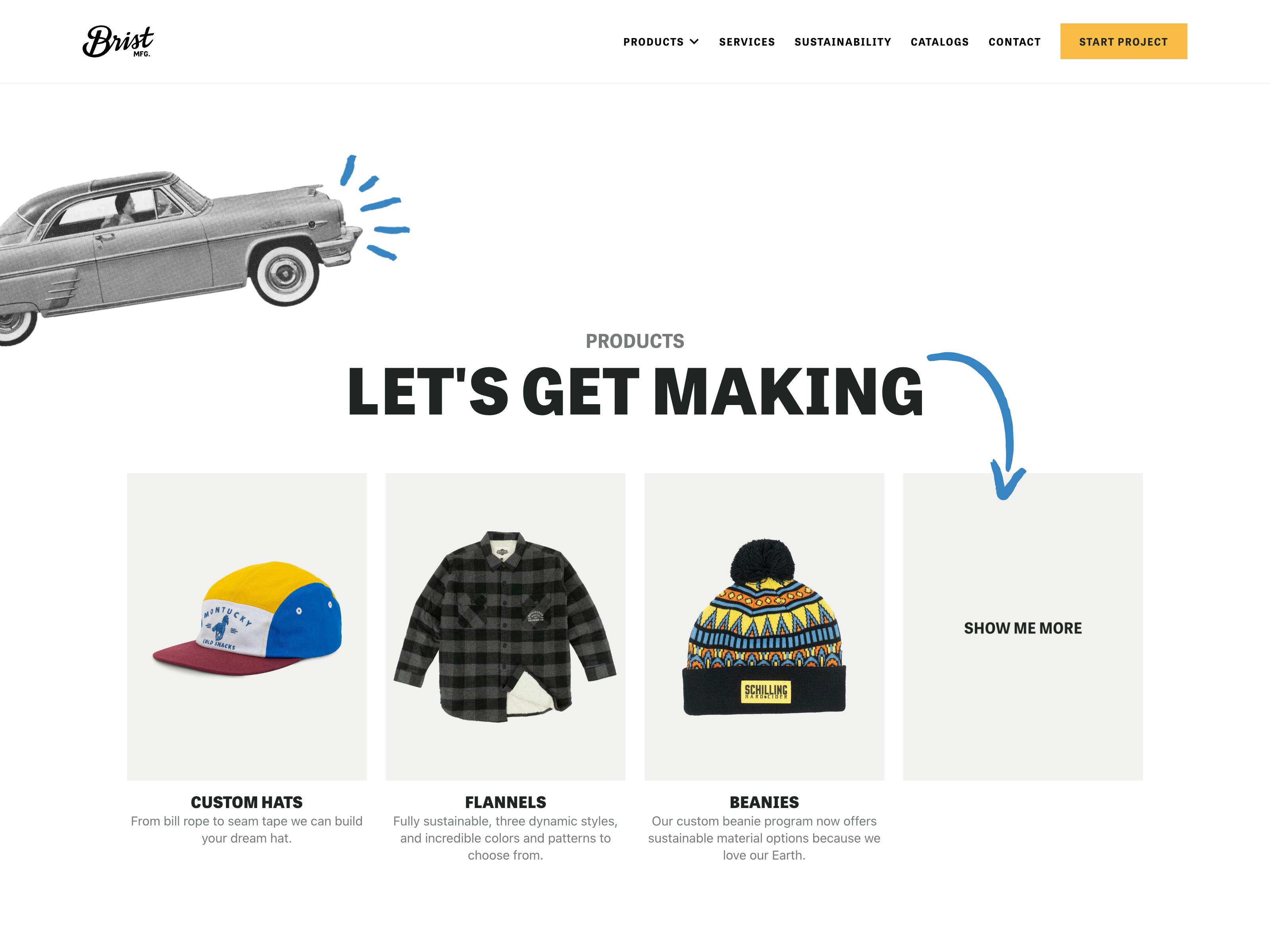Viewport: 1270px width, 952px height.
Task: Click the Beanies heading
Action: (764, 802)
